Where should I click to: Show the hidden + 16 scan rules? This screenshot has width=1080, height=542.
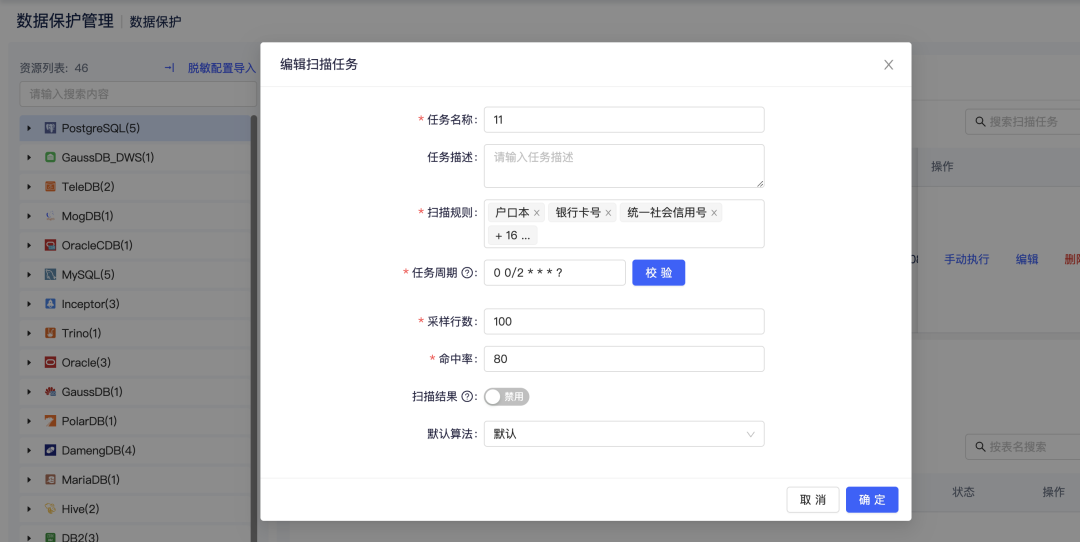[x=512, y=236]
